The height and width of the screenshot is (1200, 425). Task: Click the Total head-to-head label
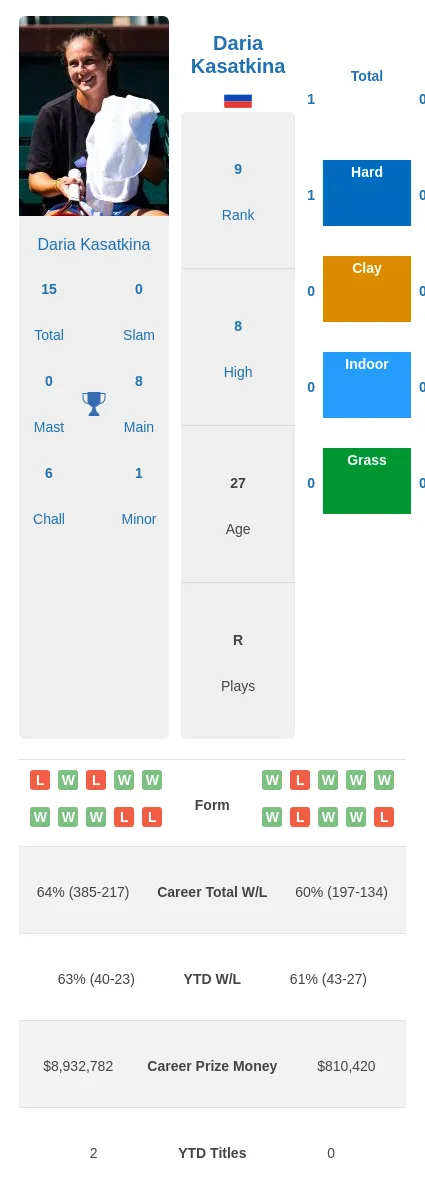click(x=367, y=76)
